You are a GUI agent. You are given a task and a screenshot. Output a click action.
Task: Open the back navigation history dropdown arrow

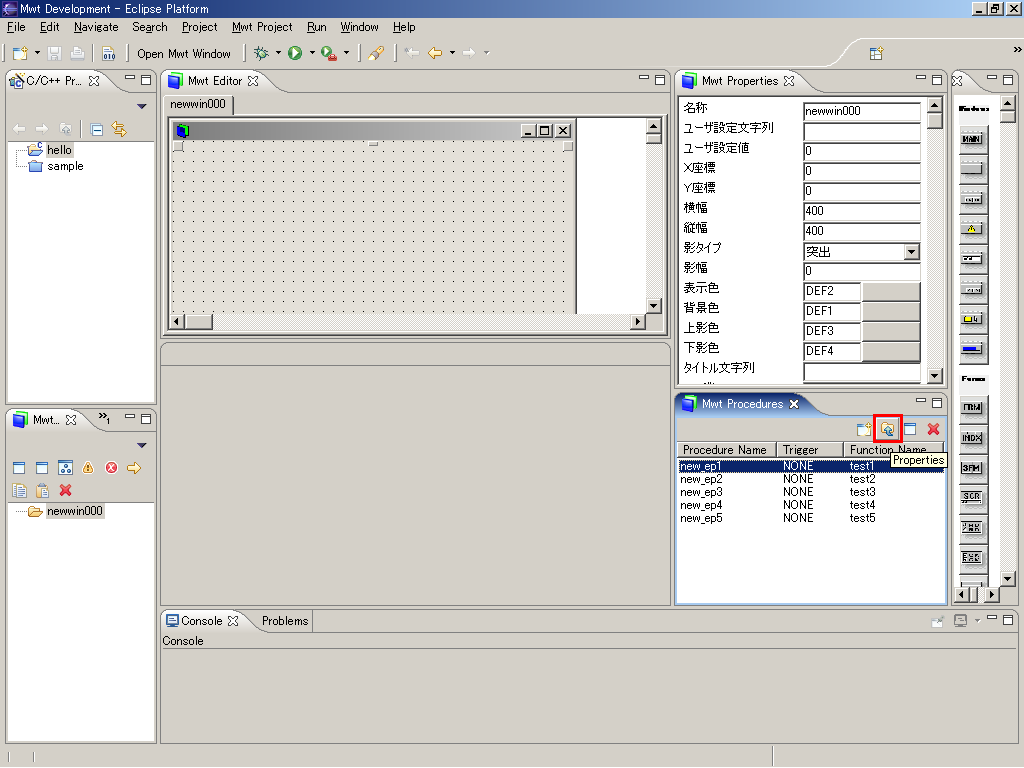point(452,53)
